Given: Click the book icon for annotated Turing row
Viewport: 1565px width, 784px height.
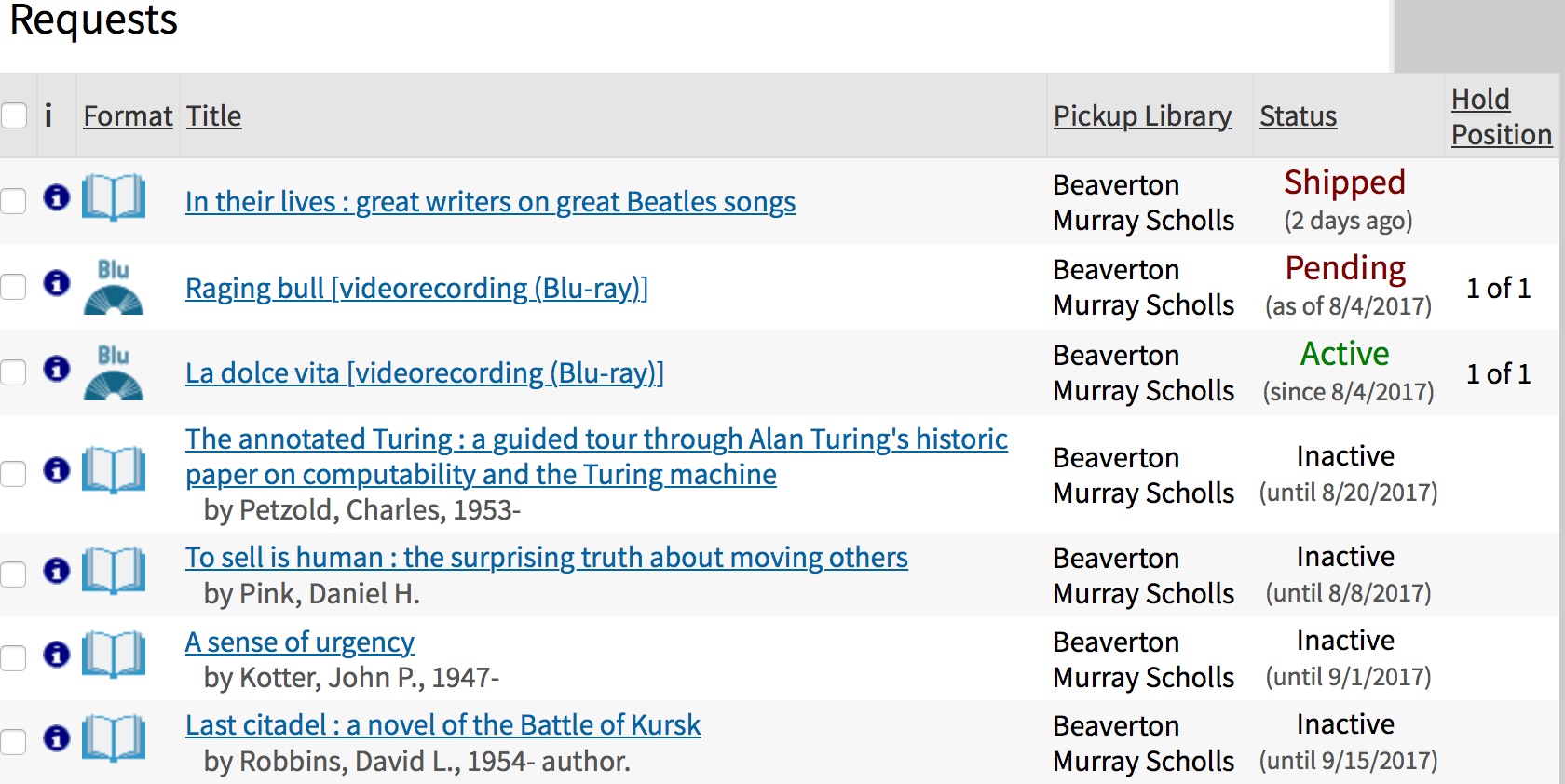Looking at the screenshot, I should coord(114,469).
